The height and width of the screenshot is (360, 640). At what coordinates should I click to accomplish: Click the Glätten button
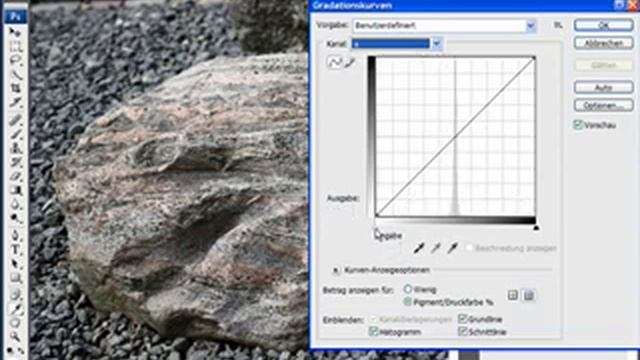click(603, 65)
